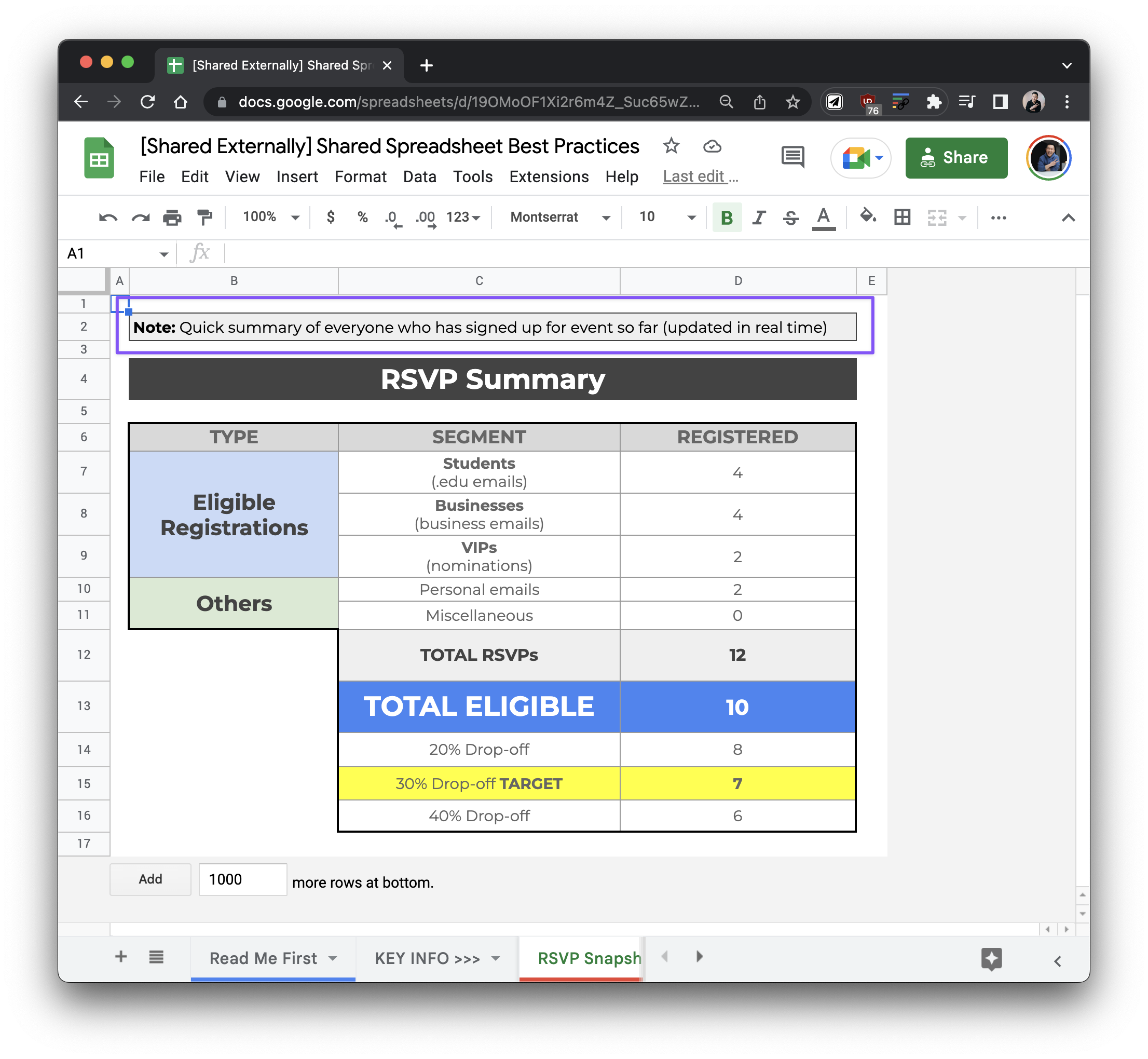1148x1059 pixels.
Task: Open the Format menu
Action: pyautogui.click(x=360, y=177)
